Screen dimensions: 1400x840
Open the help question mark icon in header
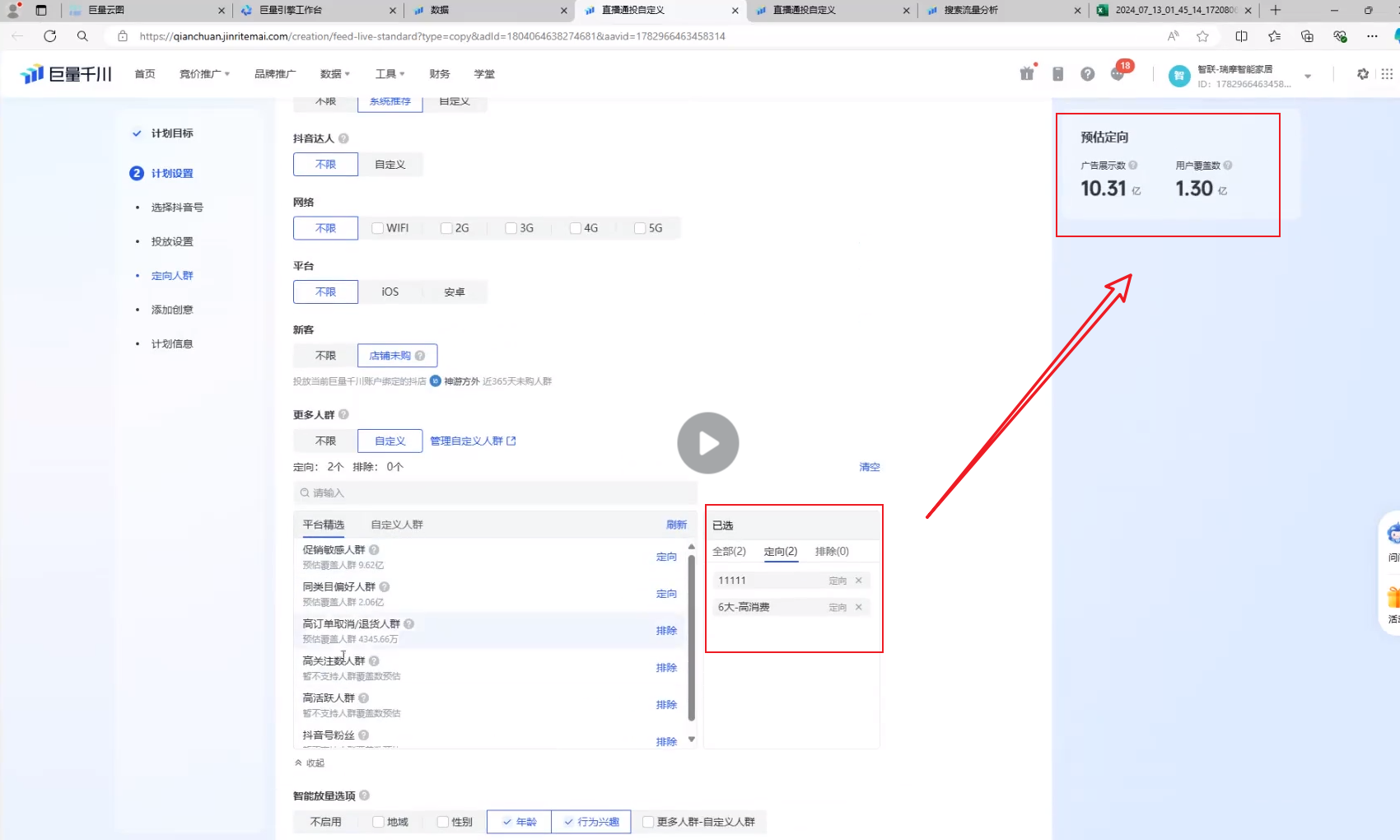(1087, 74)
